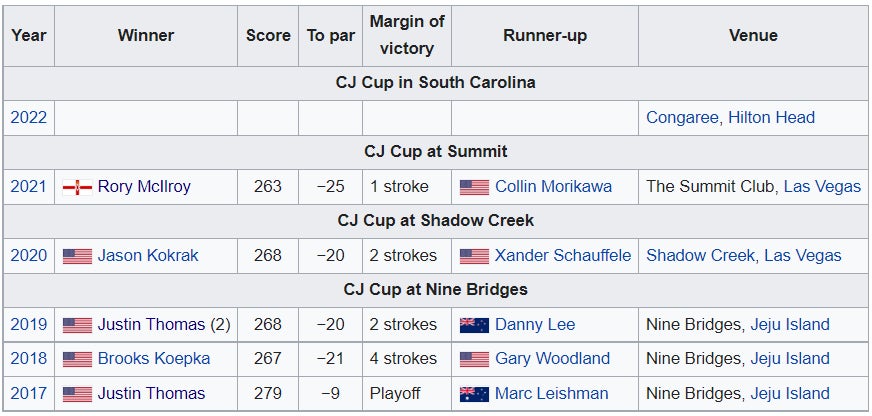The height and width of the screenshot is (416, 872).
Task: Follow the Las Vegas link in 2021 row
Action: [822, 187]
